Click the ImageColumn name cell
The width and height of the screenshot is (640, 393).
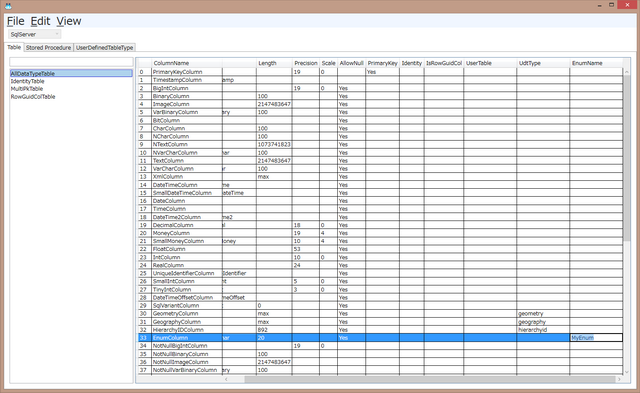tap(187, 104)
